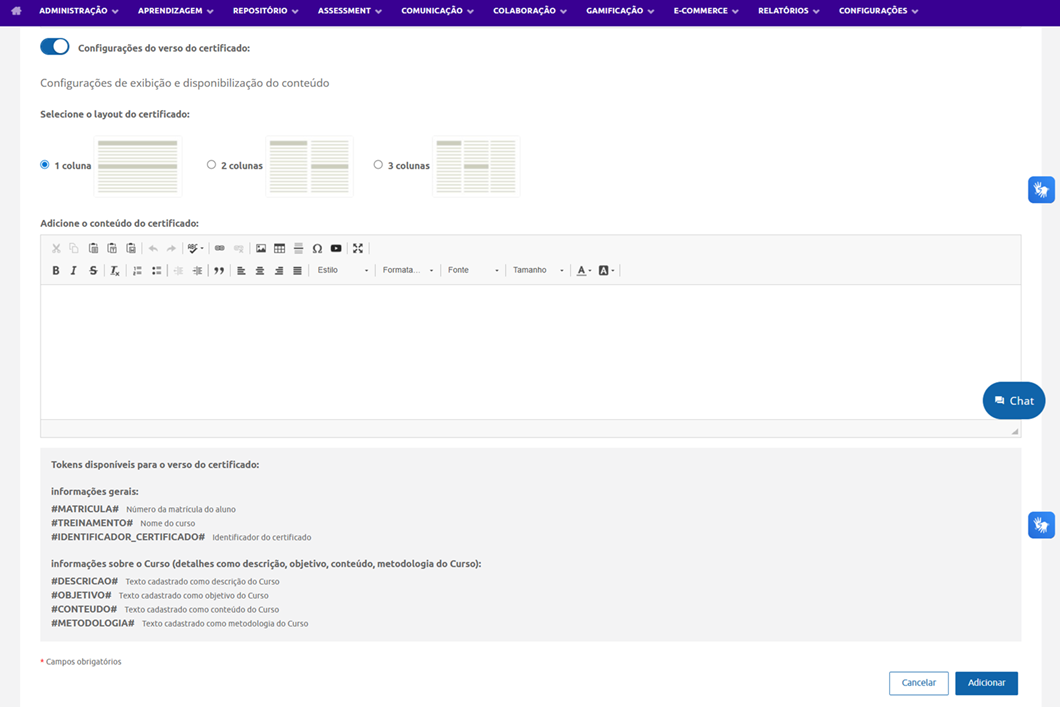Decrease indent in the editor
1060x707 pixels.
click(178, 270)
